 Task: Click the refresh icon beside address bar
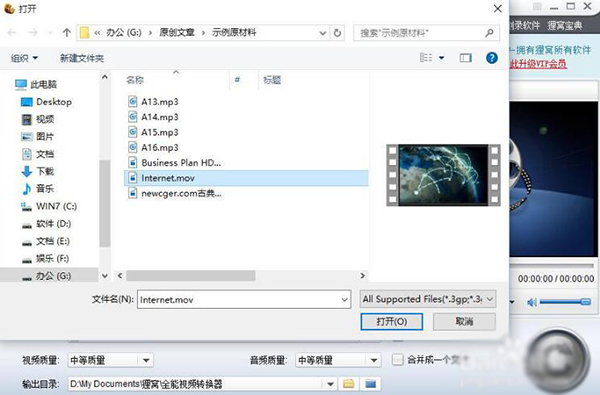click(x=337, y=33)
